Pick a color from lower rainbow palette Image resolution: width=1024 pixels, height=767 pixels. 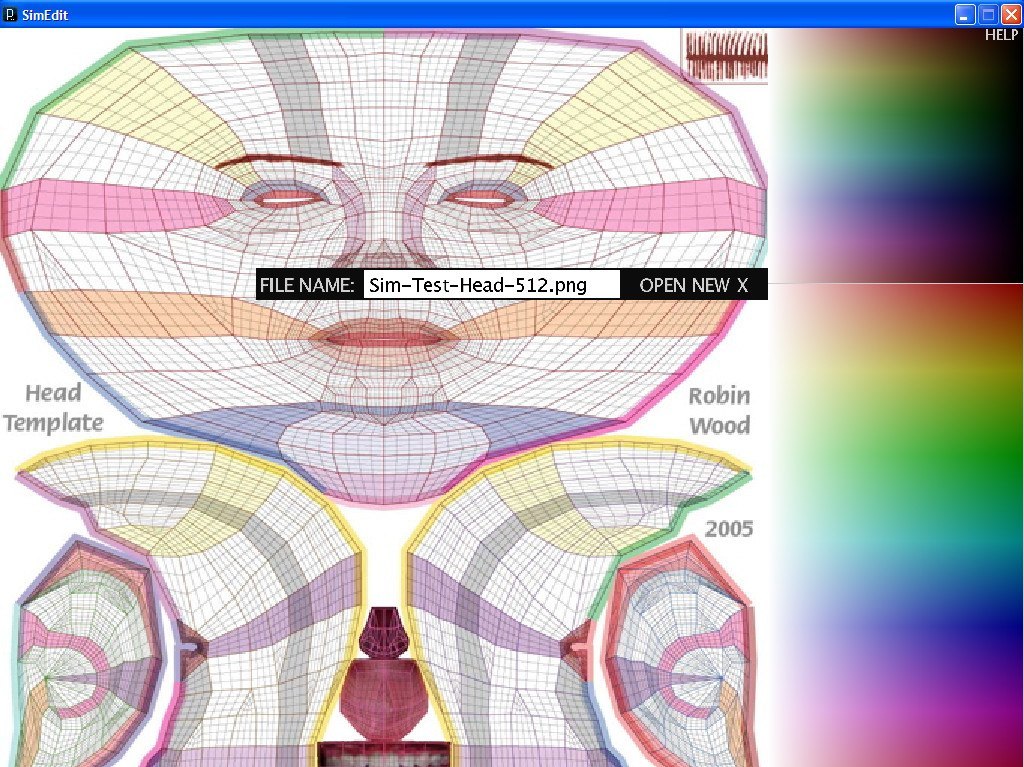tap(896, 525)
